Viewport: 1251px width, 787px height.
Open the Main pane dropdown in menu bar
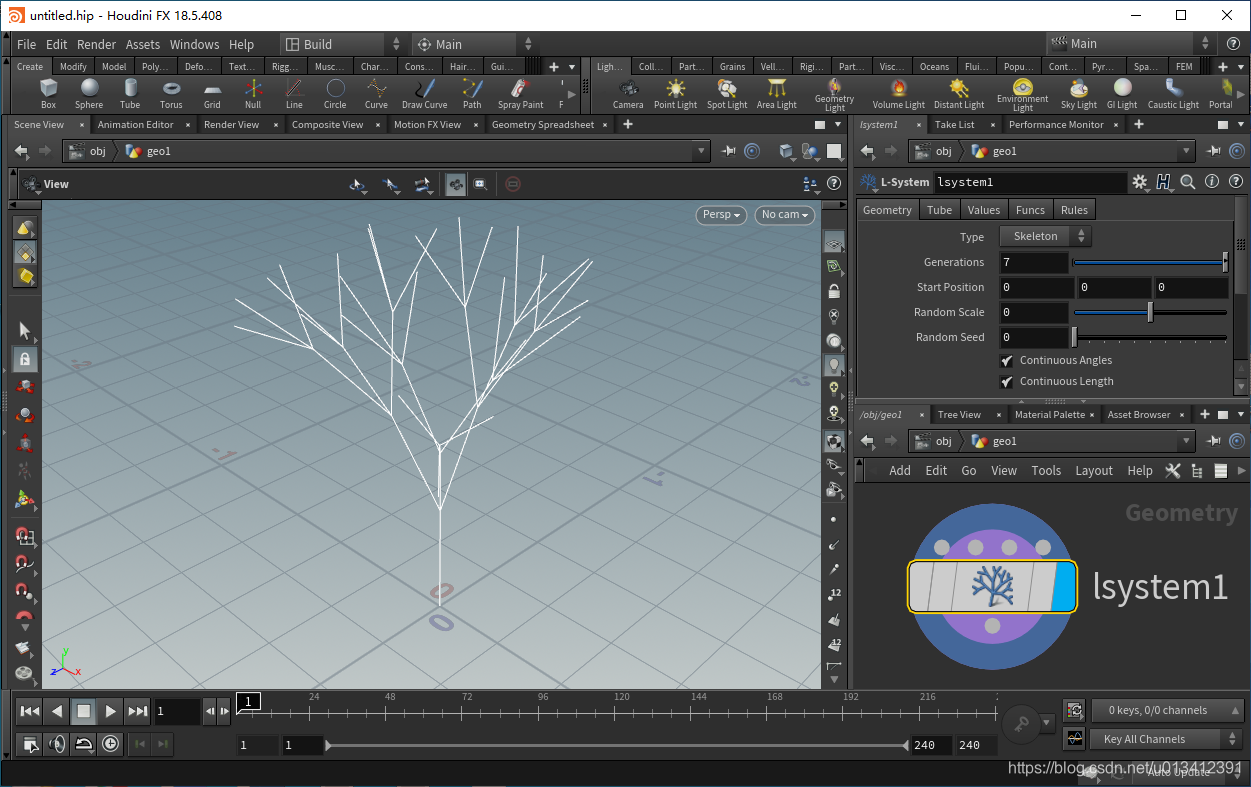tap(476, 44)
